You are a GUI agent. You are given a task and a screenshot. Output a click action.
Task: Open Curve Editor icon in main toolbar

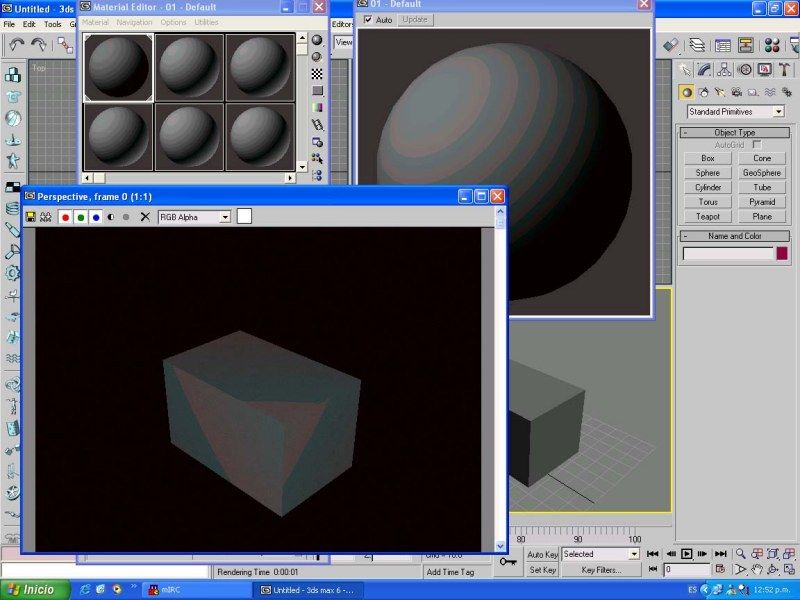(722, 45)
